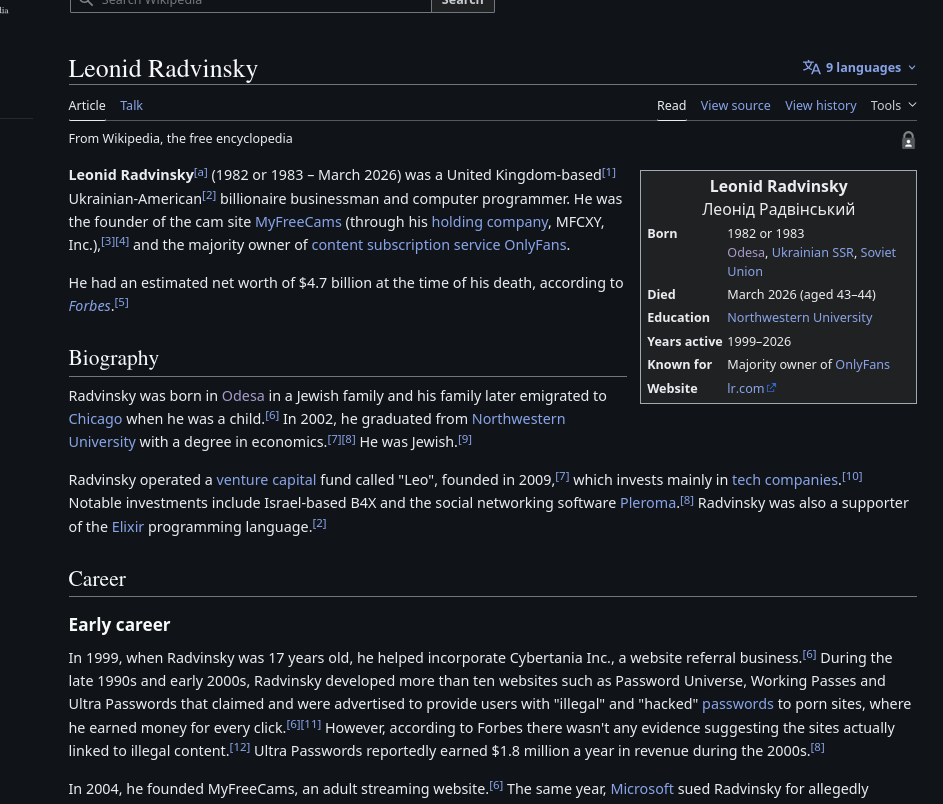Click footnote reference [a] after the name
Viewport: 943px width, 804px height.
pyautogui.click(x=201, y=173)
